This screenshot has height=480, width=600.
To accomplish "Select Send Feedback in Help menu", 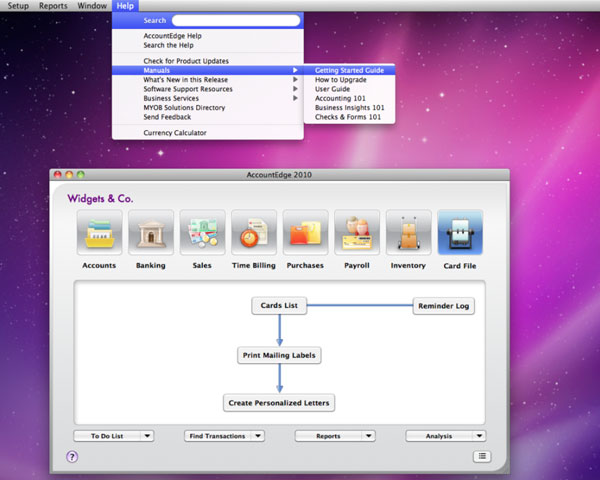I will pos(208,117).
